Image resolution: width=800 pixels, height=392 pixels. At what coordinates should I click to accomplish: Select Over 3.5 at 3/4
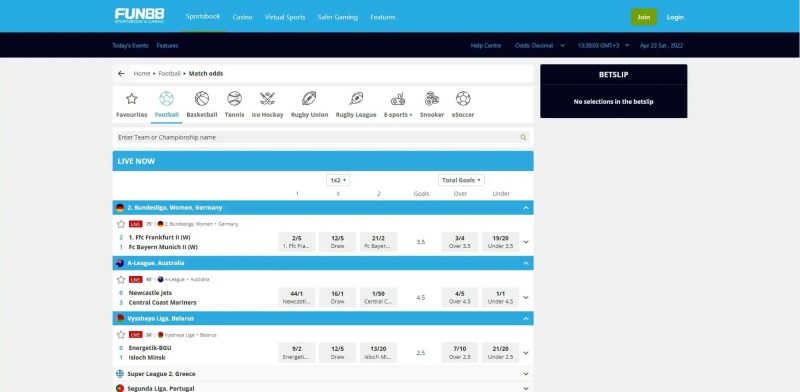[x=460, y=242]
